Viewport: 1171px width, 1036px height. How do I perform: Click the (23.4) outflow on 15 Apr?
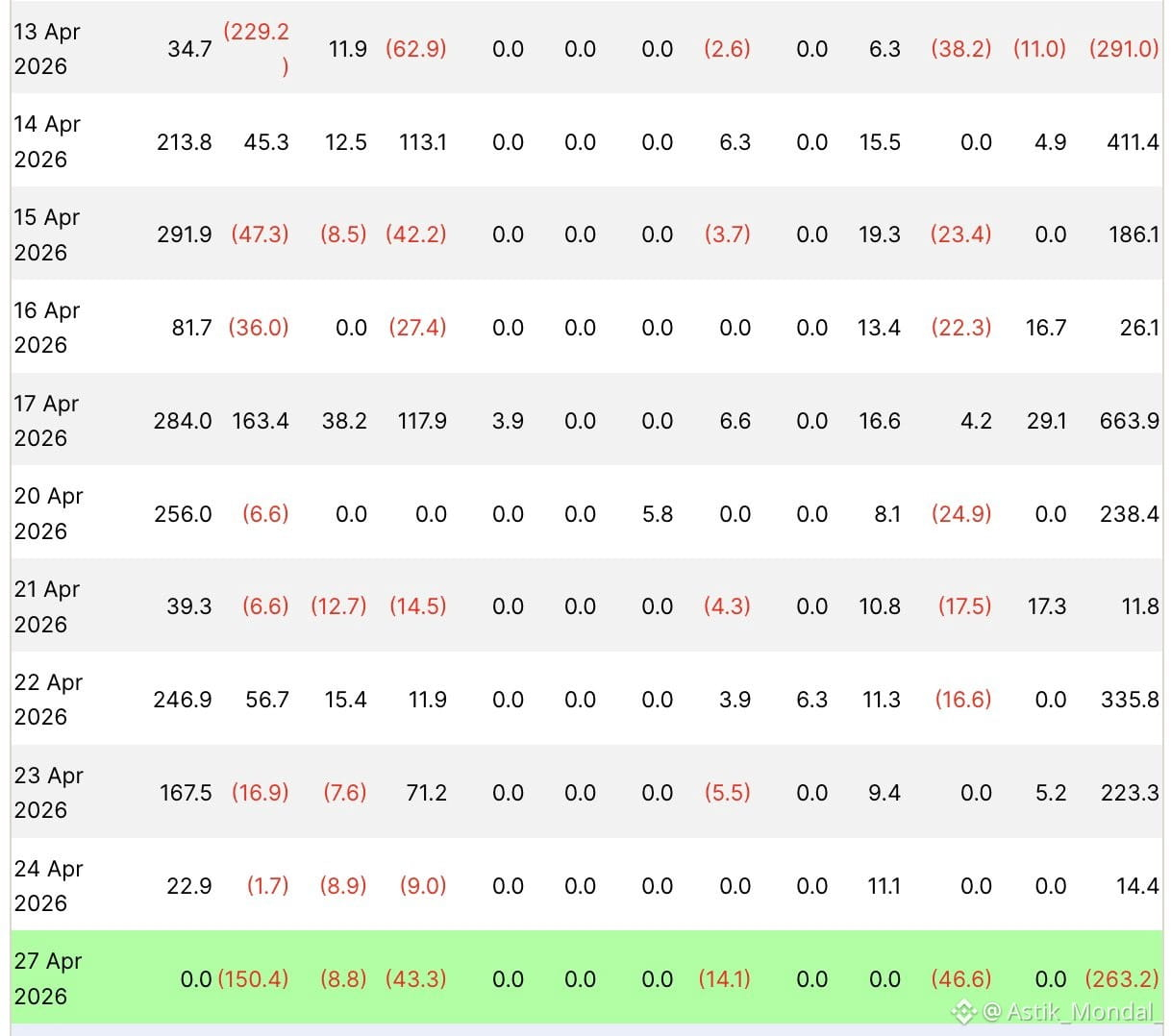(x=960, y=234)
